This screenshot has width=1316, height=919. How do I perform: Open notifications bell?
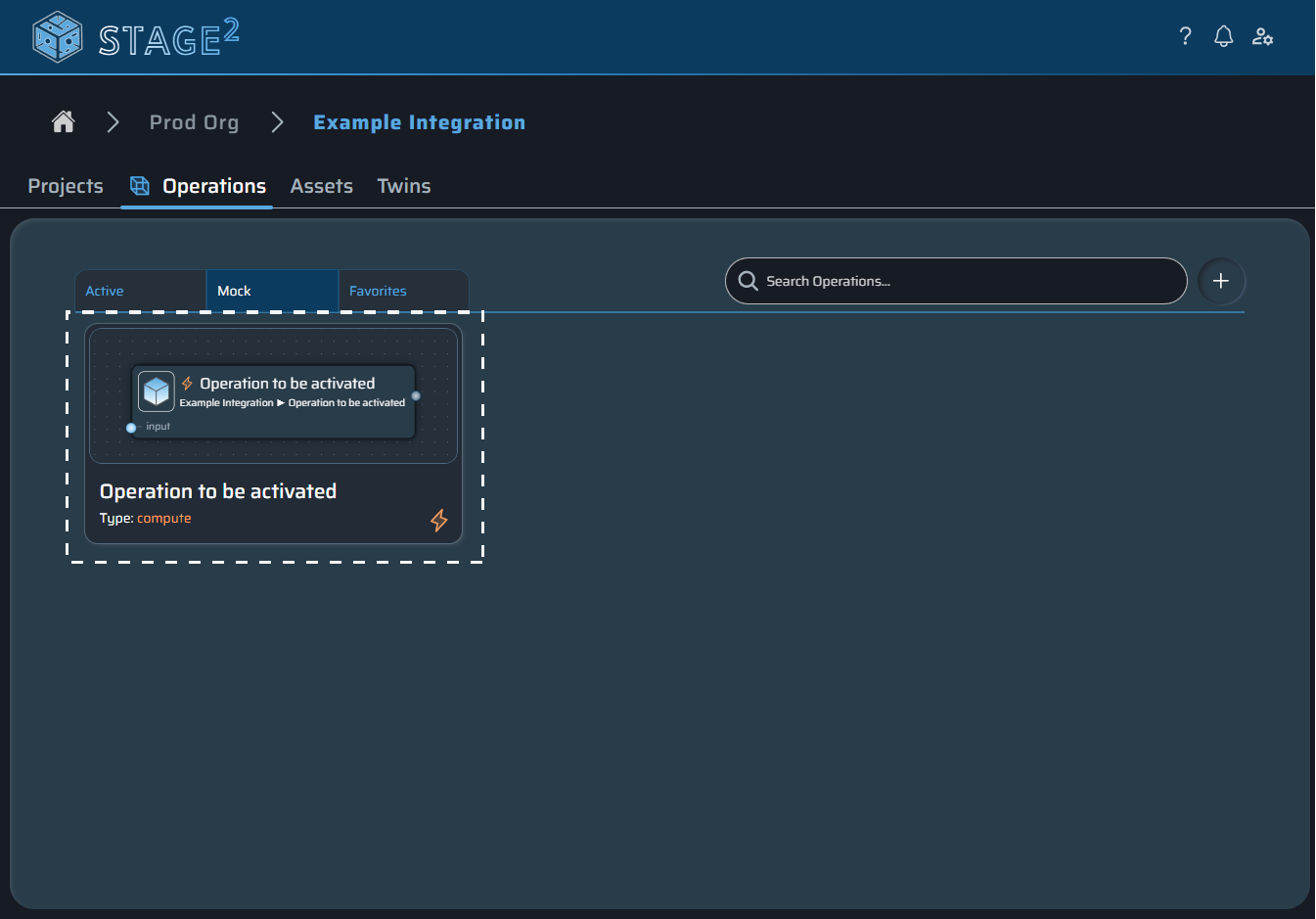coord(1223,36)
